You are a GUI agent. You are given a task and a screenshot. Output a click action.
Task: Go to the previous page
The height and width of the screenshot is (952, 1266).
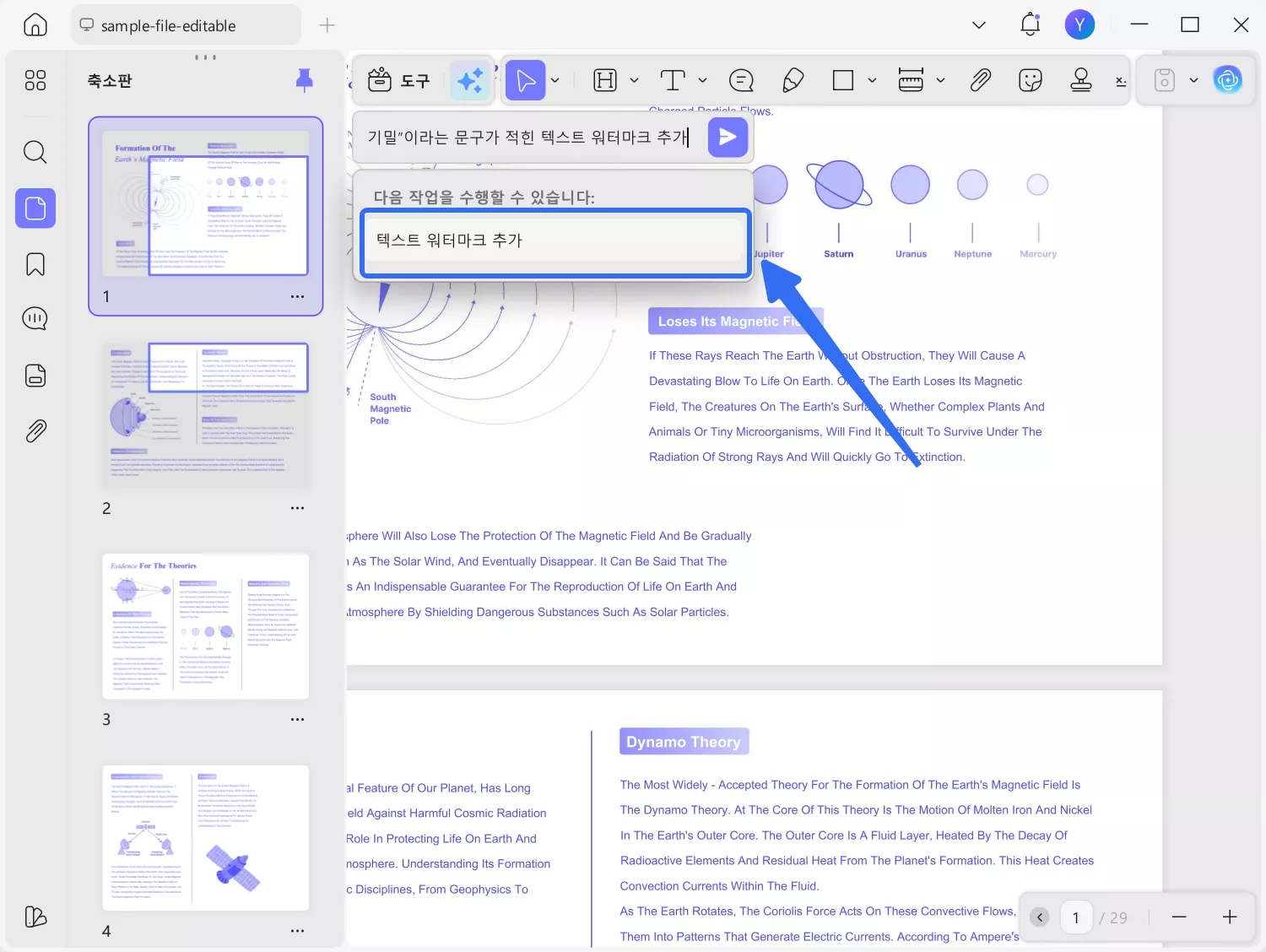tap(1040, 917)
